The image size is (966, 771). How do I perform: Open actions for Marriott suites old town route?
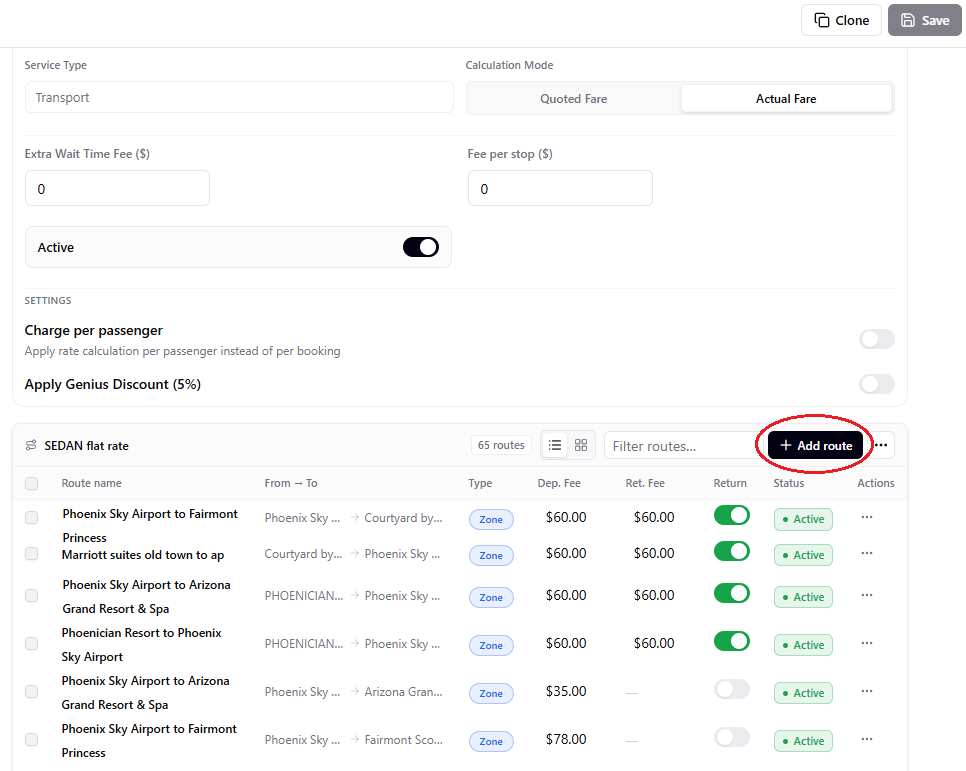[867, 553]
